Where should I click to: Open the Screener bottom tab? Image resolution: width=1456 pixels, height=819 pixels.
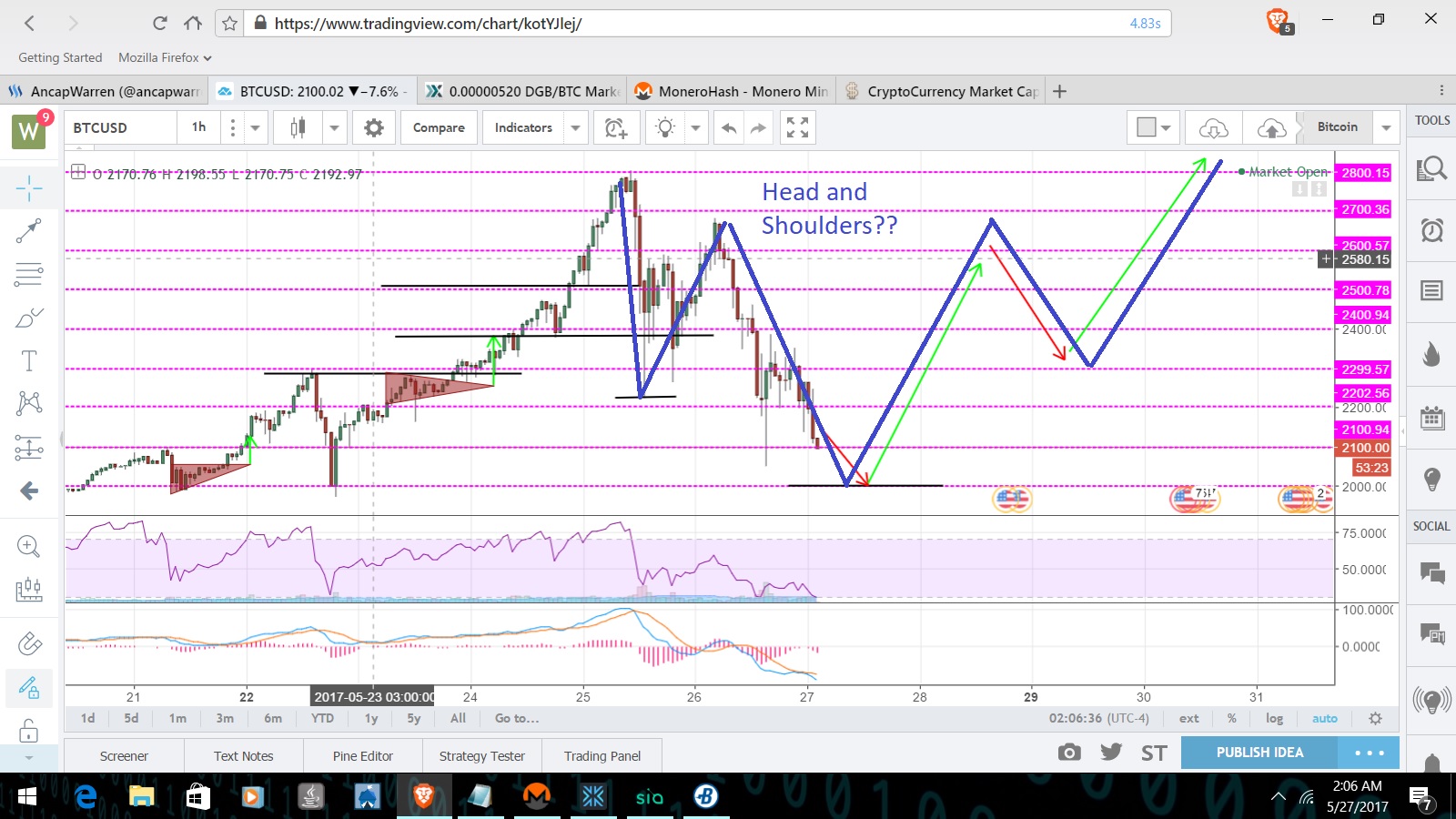pos(124,756)
